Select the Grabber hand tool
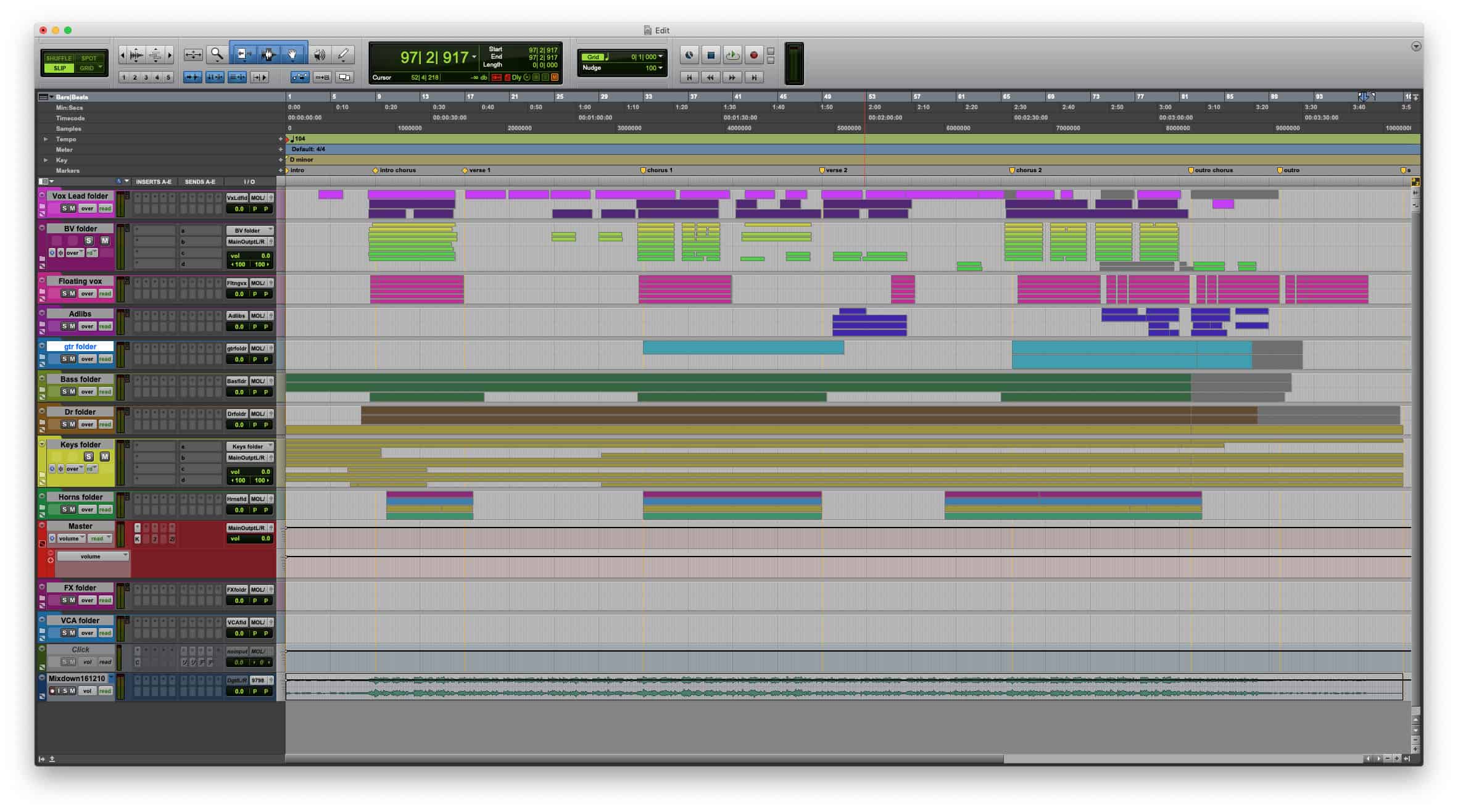This screenshot has height=812, width=1458. coord(294,54)
